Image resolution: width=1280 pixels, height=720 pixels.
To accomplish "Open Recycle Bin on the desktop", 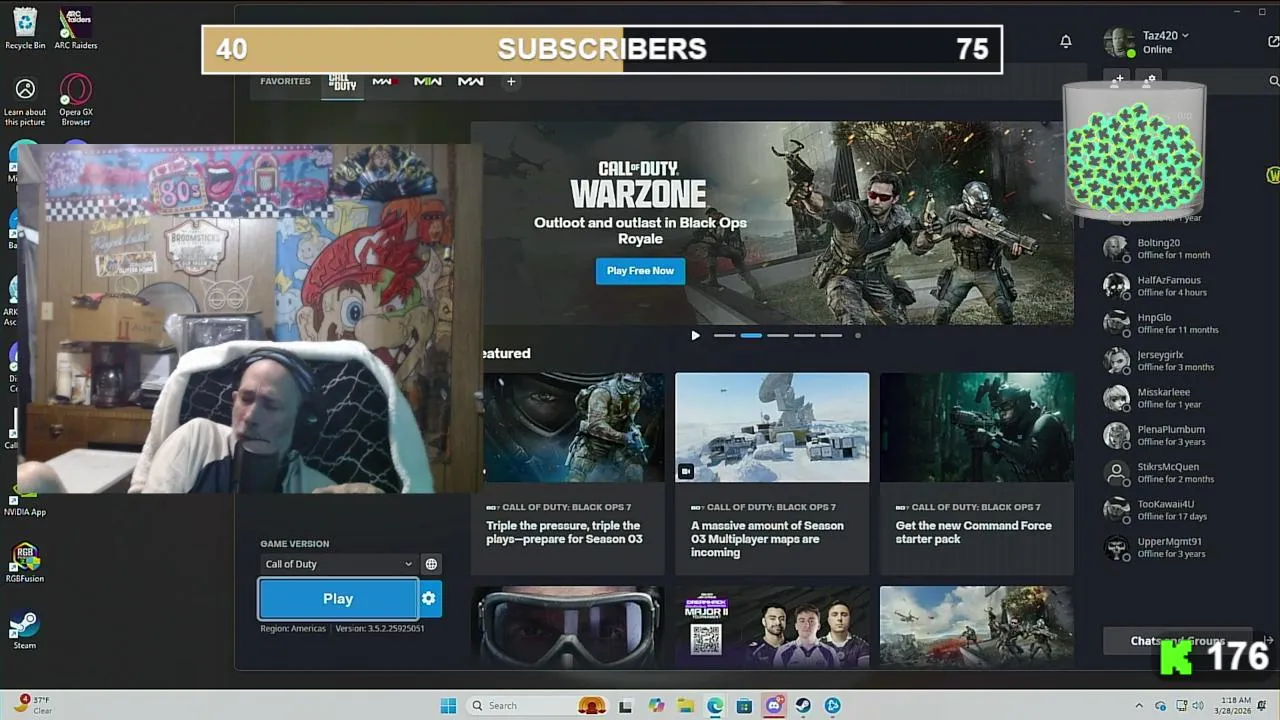I will pyautogui.click(x=25, y=28).
